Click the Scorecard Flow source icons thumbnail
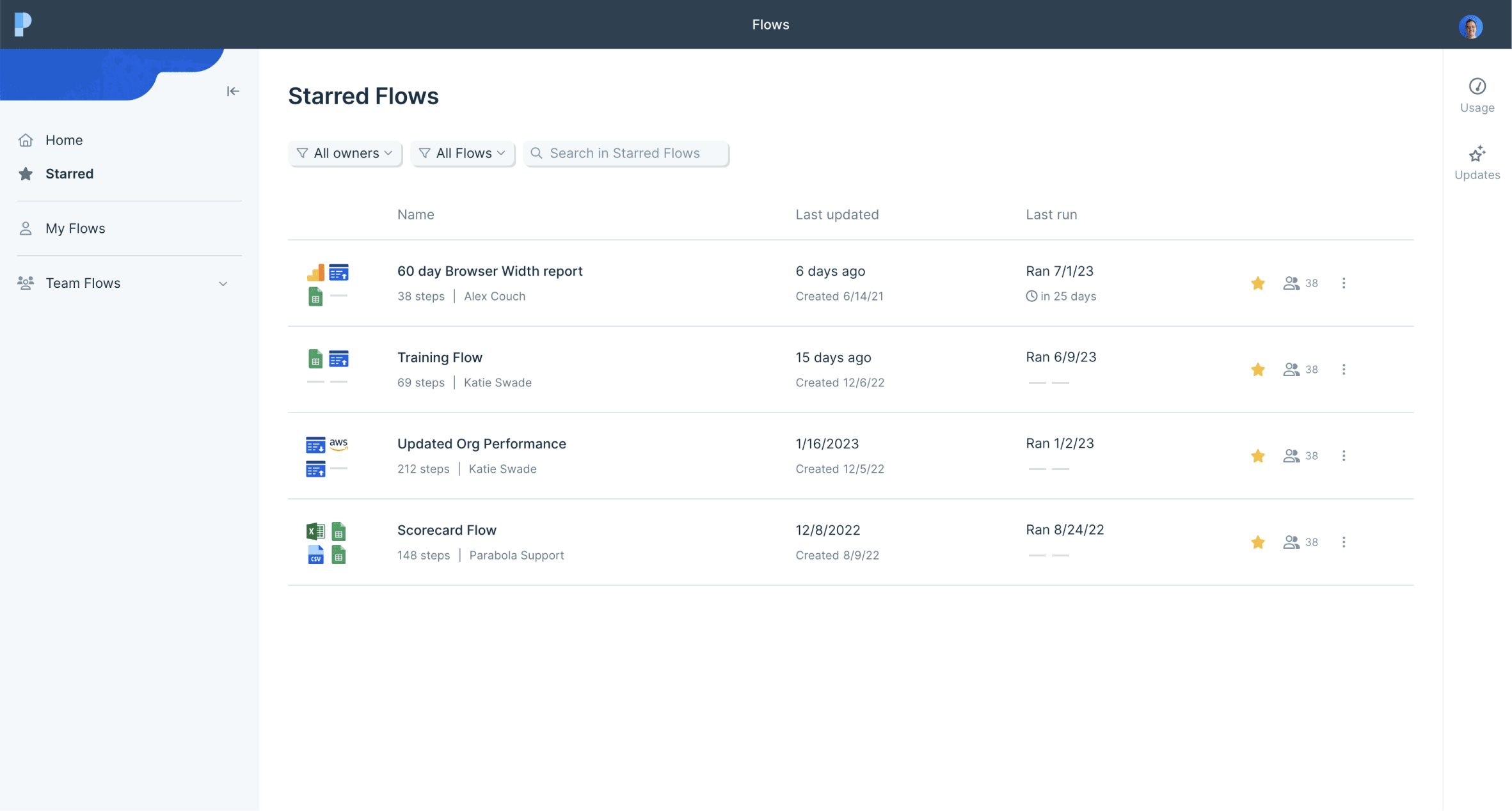 point(327,543)
